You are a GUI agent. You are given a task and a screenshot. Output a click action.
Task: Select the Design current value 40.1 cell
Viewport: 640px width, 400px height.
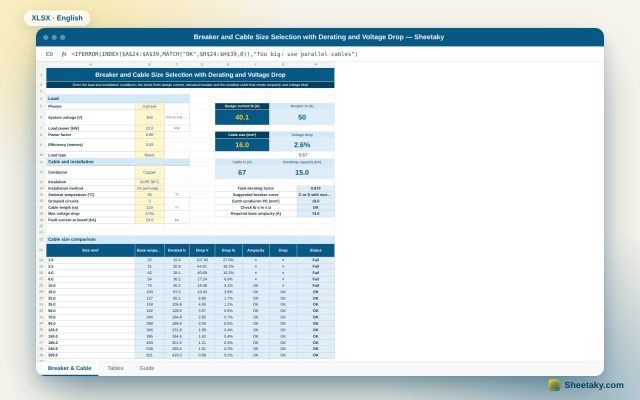pos(242,117)
